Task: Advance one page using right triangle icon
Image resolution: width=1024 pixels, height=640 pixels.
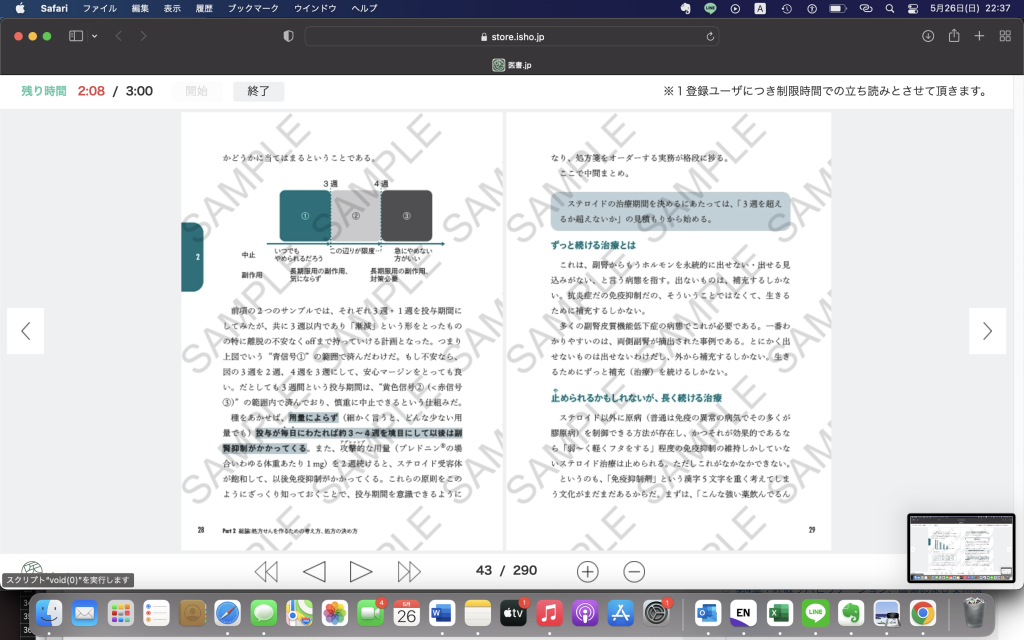Action: [x=361, y=571]
